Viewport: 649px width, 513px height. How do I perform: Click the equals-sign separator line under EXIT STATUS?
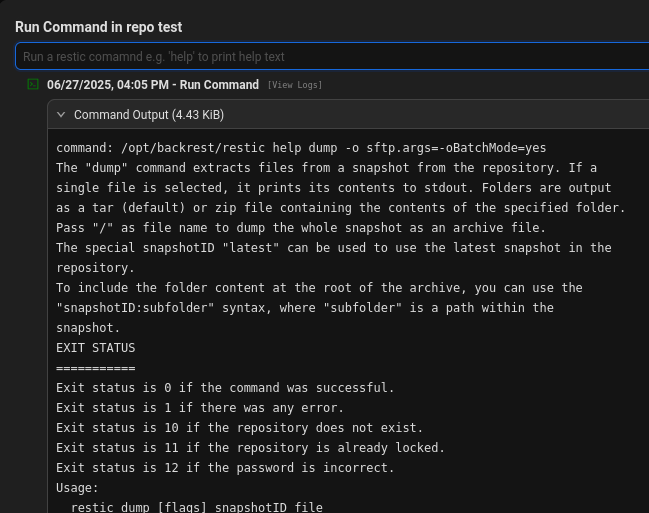click(x=95, y=368)
